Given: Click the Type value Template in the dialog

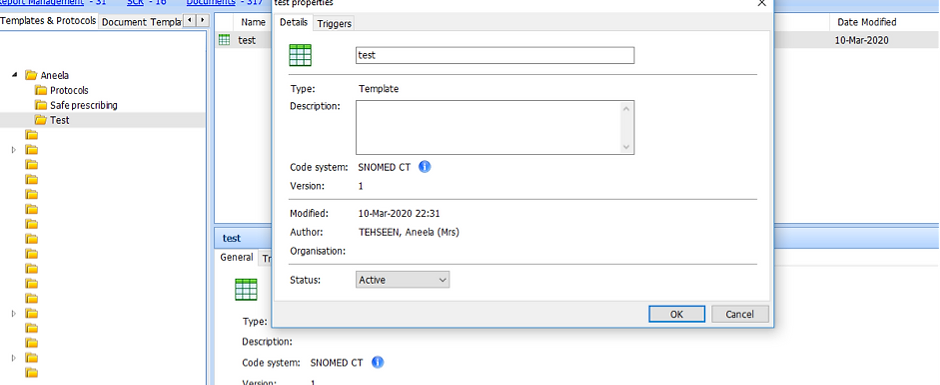Looking at the screenshot, I should (x=378, y=89).
